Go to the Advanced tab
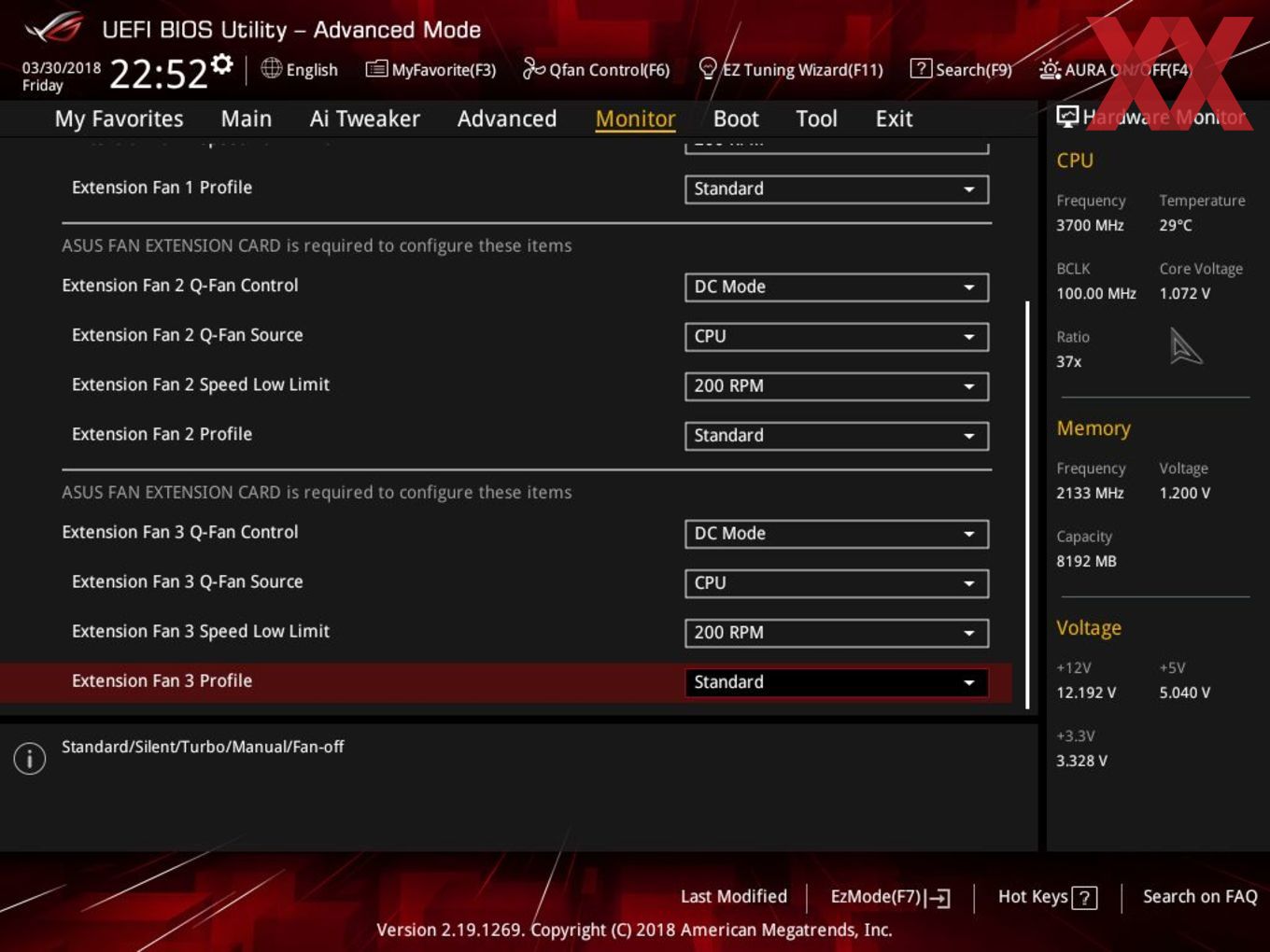The height and width of the screenshot is (952, 1270). 507,119
